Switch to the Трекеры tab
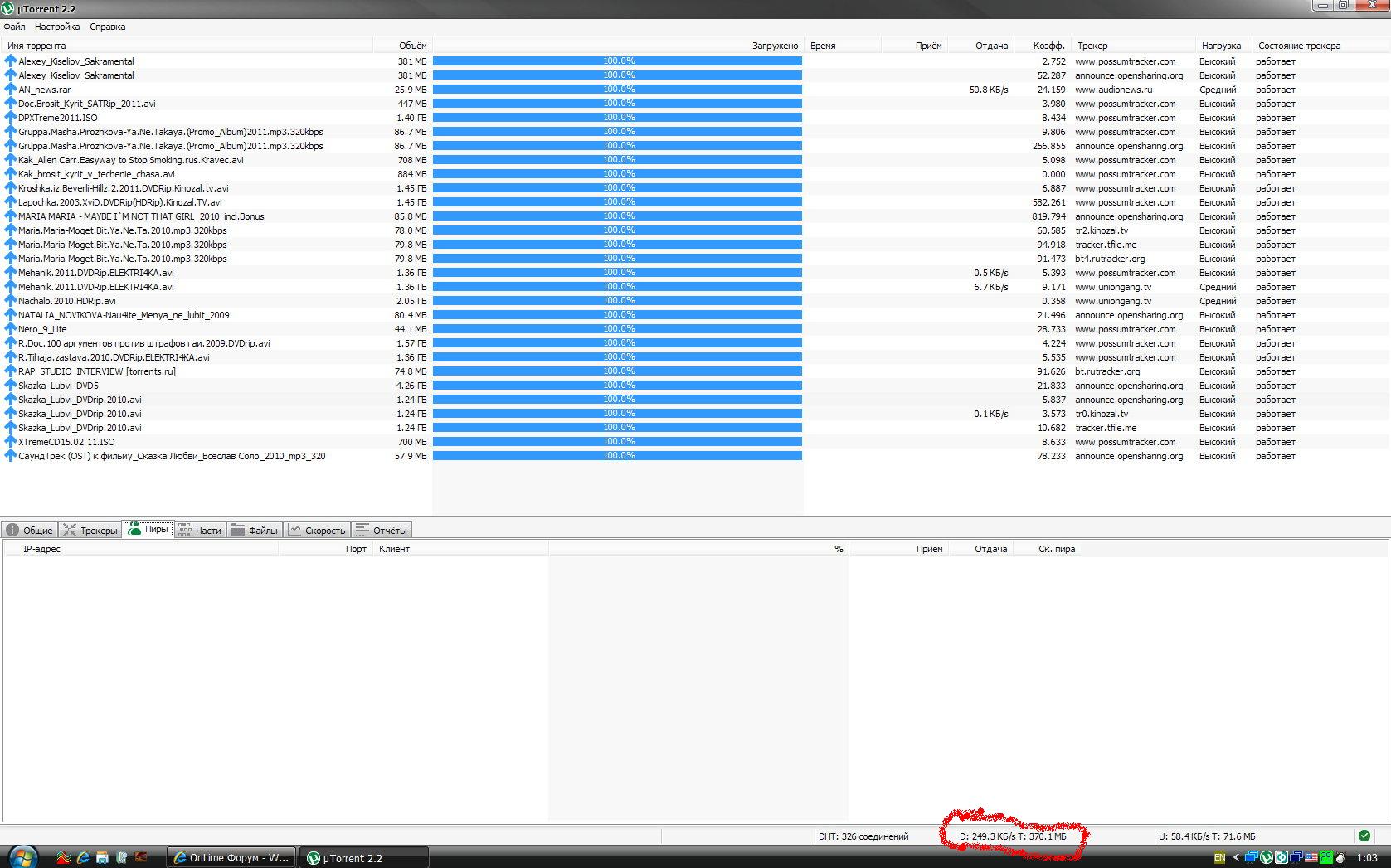The height and width of the screenshot is (868, 1391). point(90,531)
